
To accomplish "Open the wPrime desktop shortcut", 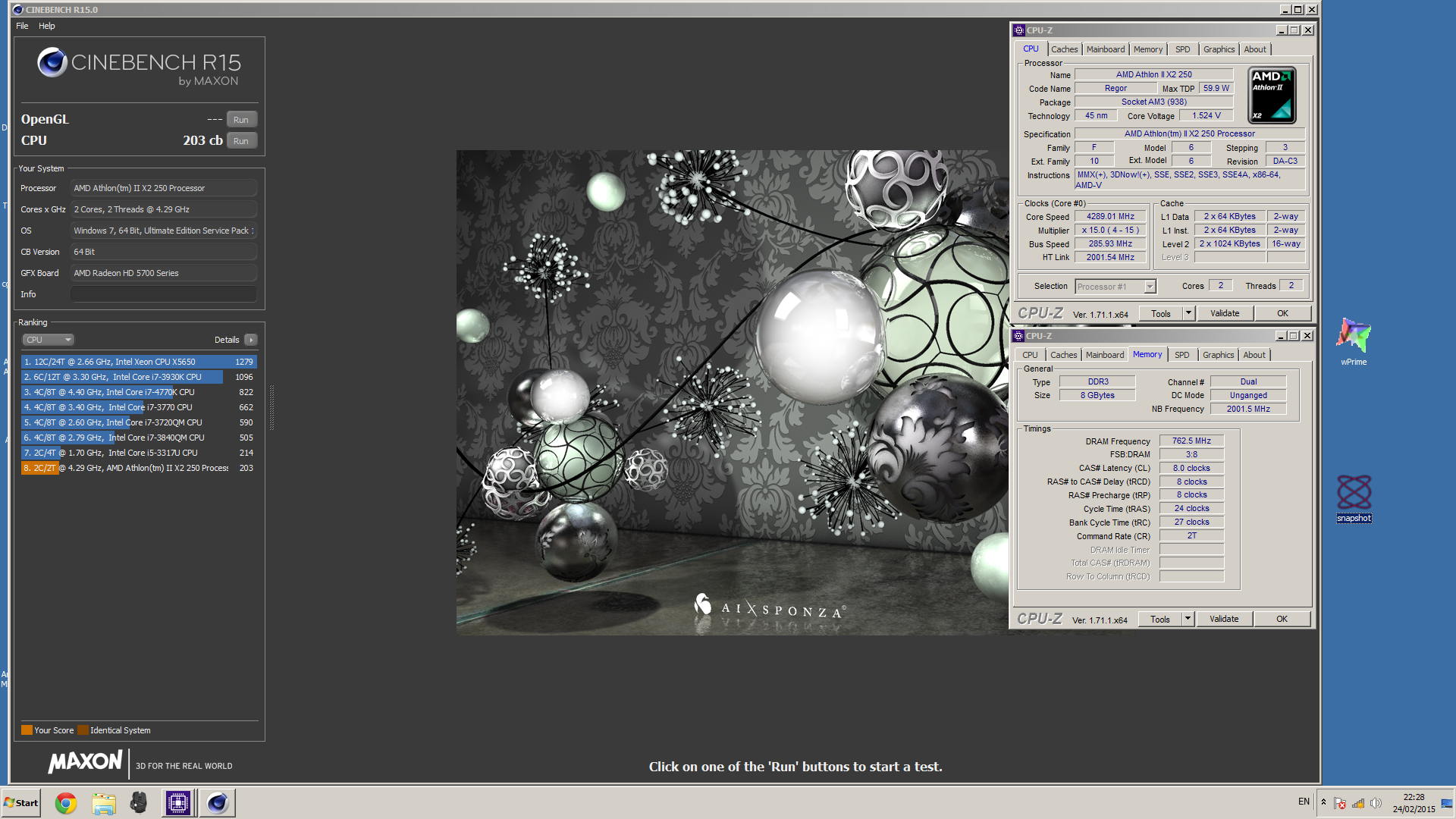I will [1354, 342].
